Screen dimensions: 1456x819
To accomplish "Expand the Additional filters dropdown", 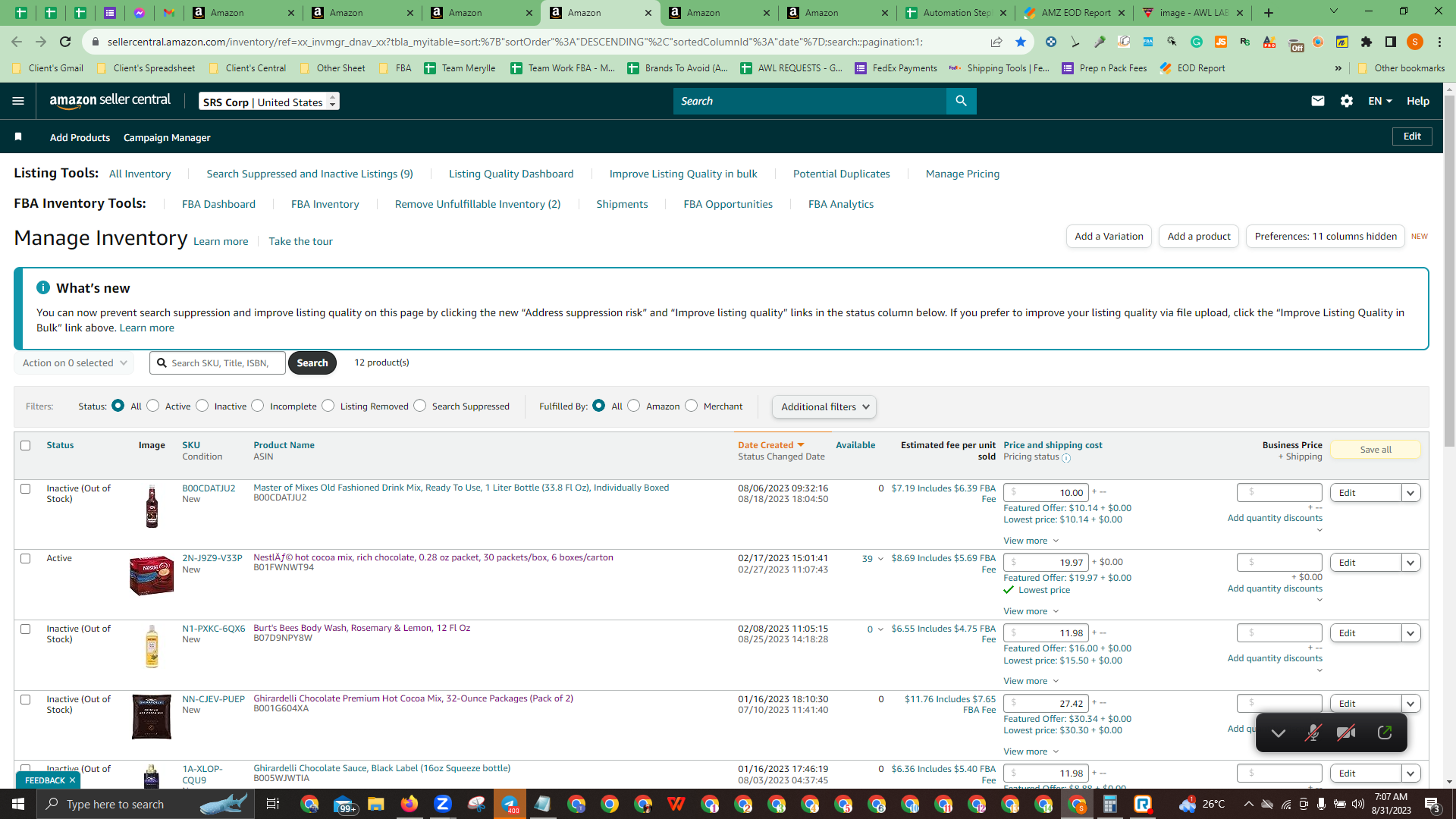I will tap(824, 407).
